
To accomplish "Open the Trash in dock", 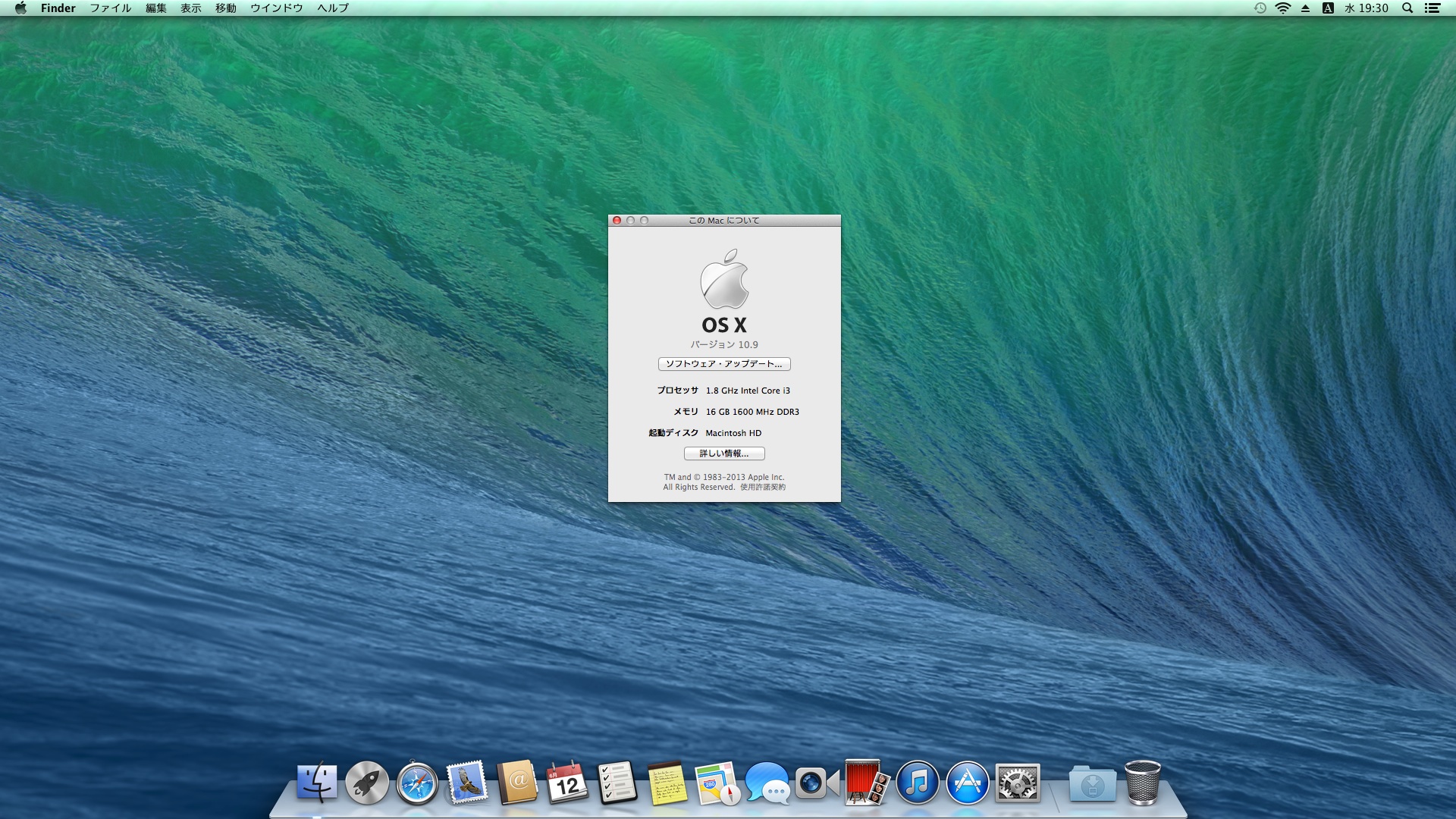I will (1143, 783).
